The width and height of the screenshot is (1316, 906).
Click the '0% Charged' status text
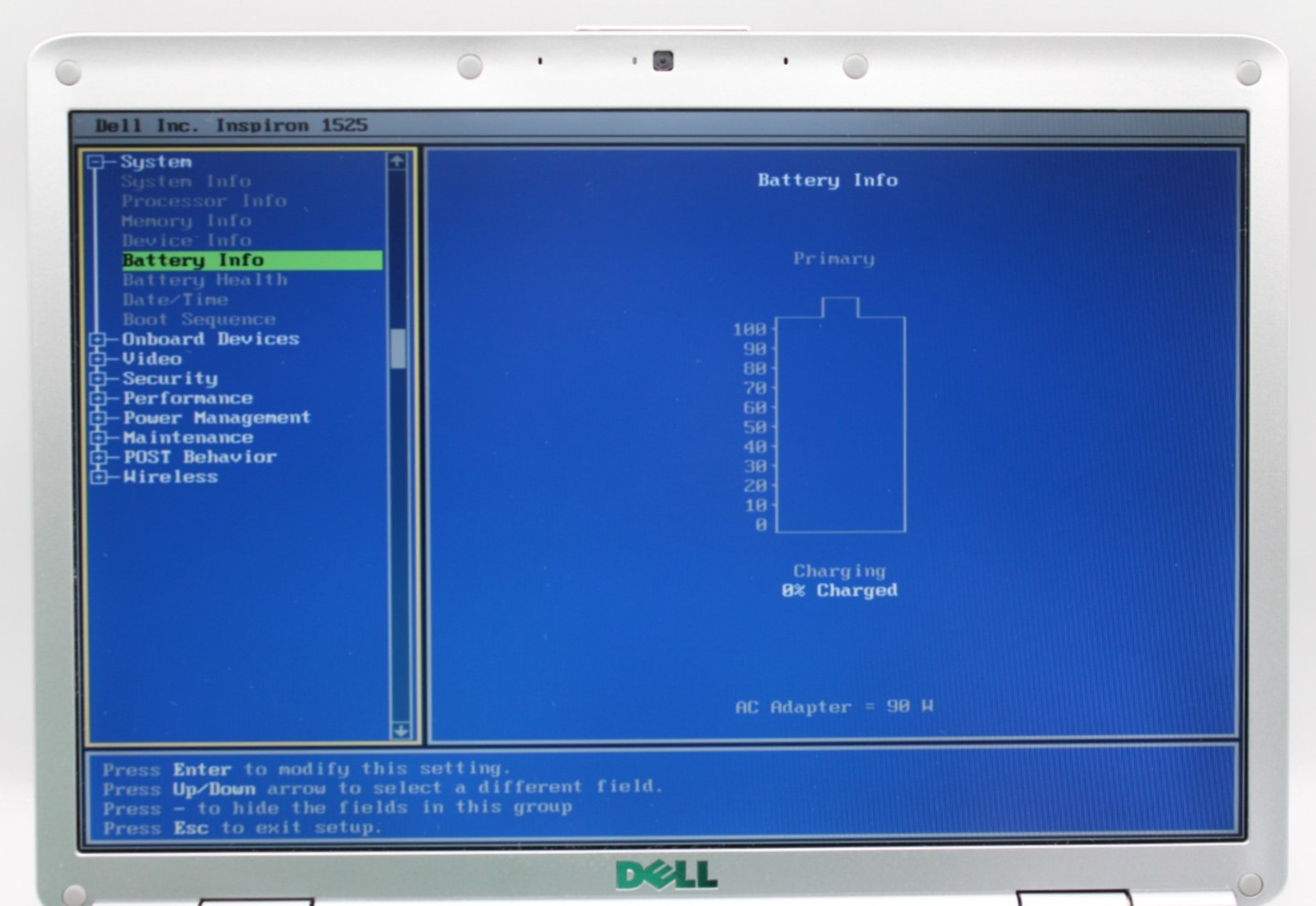pos(840,592)
